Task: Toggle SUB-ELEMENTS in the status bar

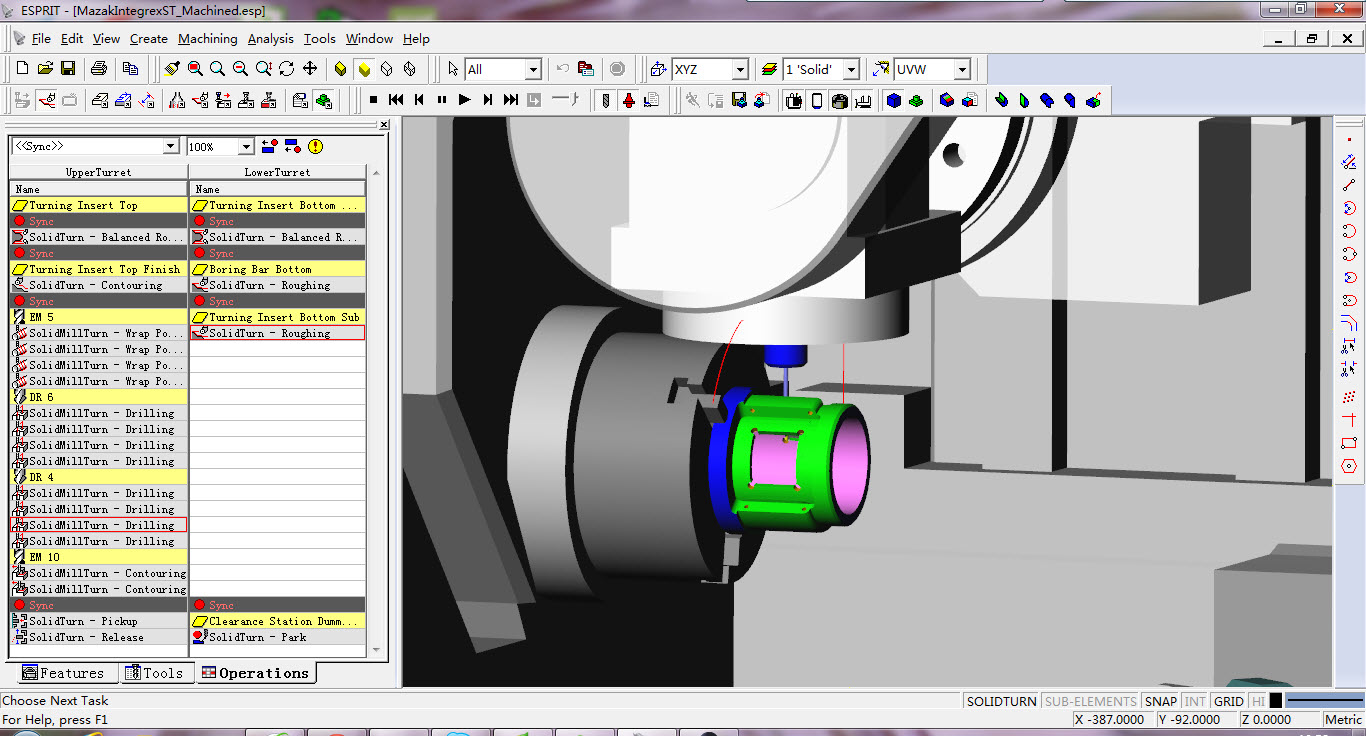Action: click(1091, 701)
